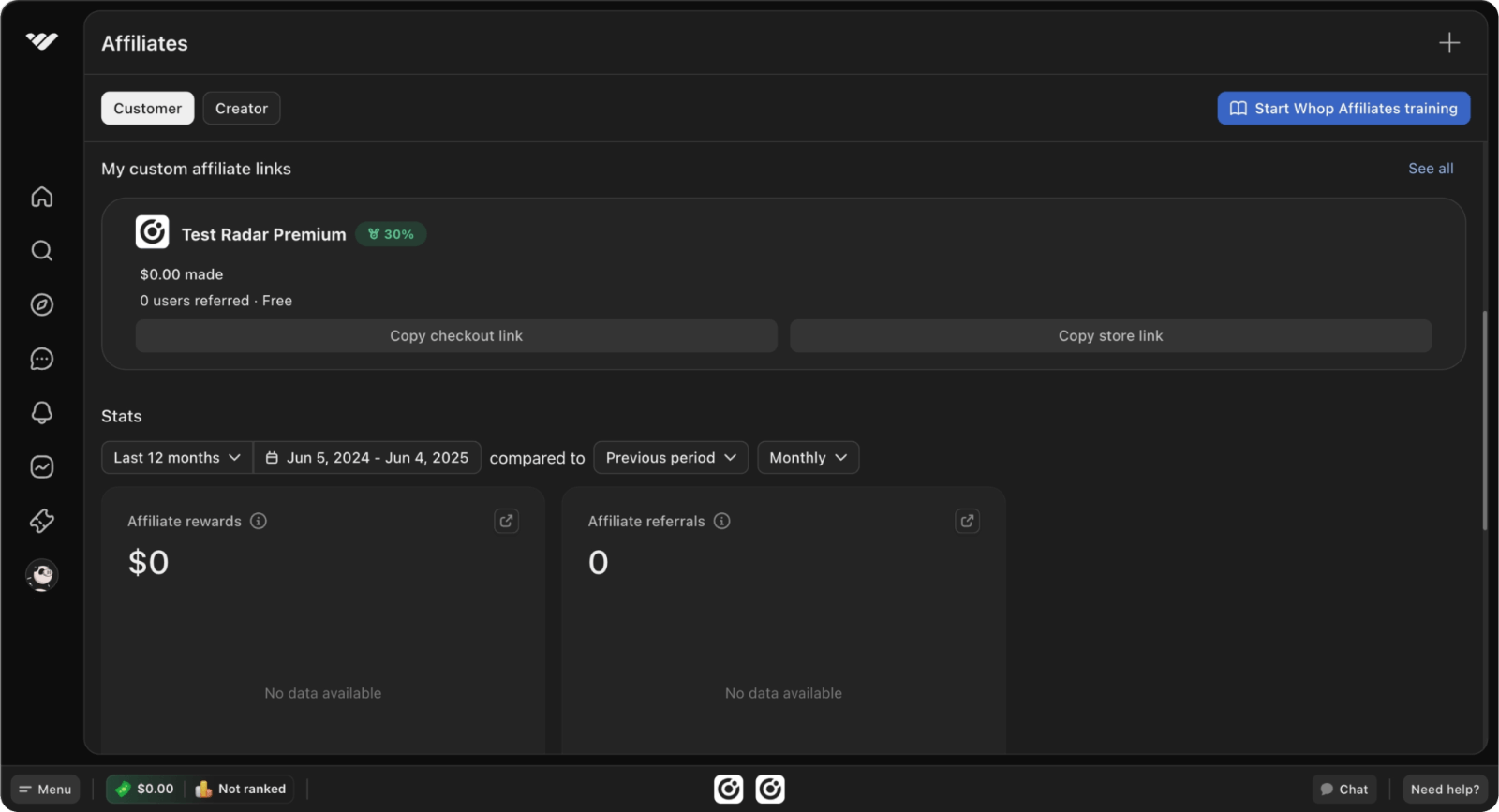Click the See all link
The image size is (1499, 812).
(1431, 169)
